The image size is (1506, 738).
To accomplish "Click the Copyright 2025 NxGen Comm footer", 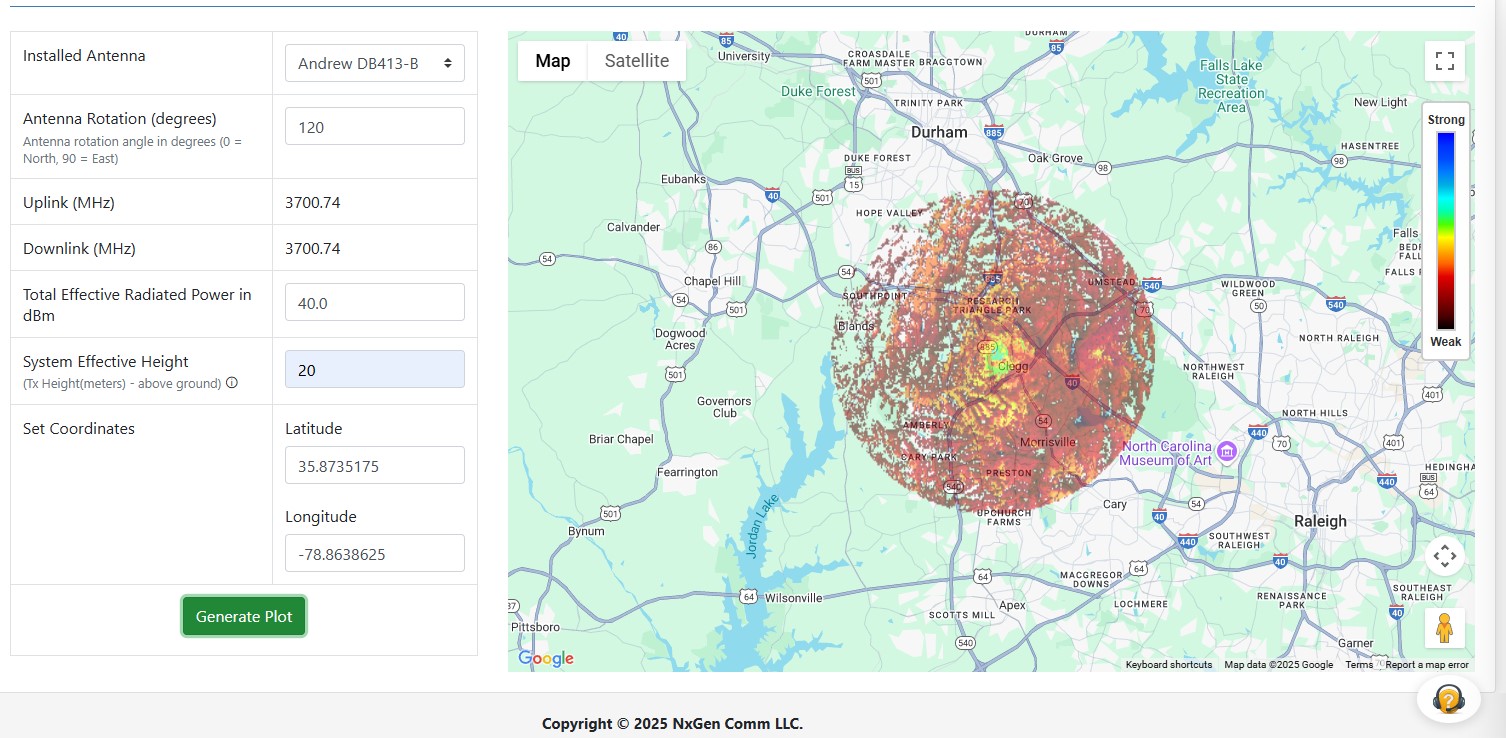I will tap(672, 723).
